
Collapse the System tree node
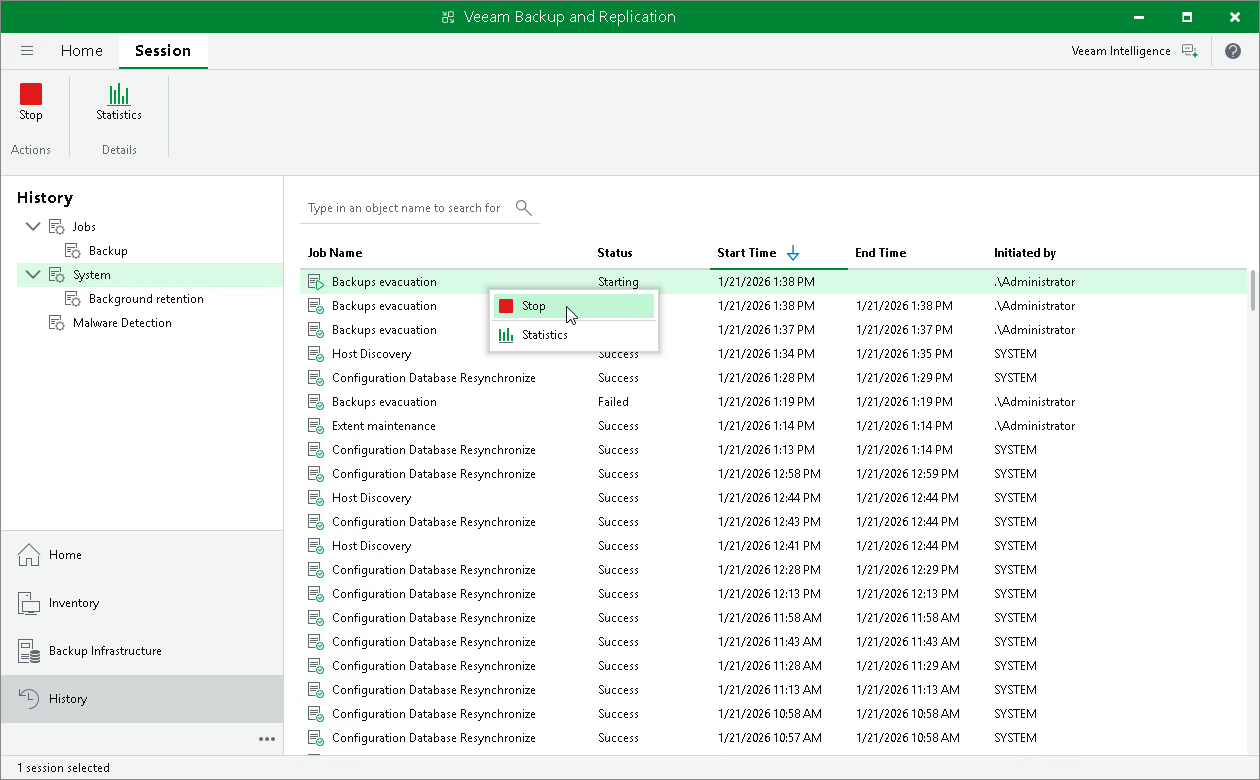coord(32,275)
